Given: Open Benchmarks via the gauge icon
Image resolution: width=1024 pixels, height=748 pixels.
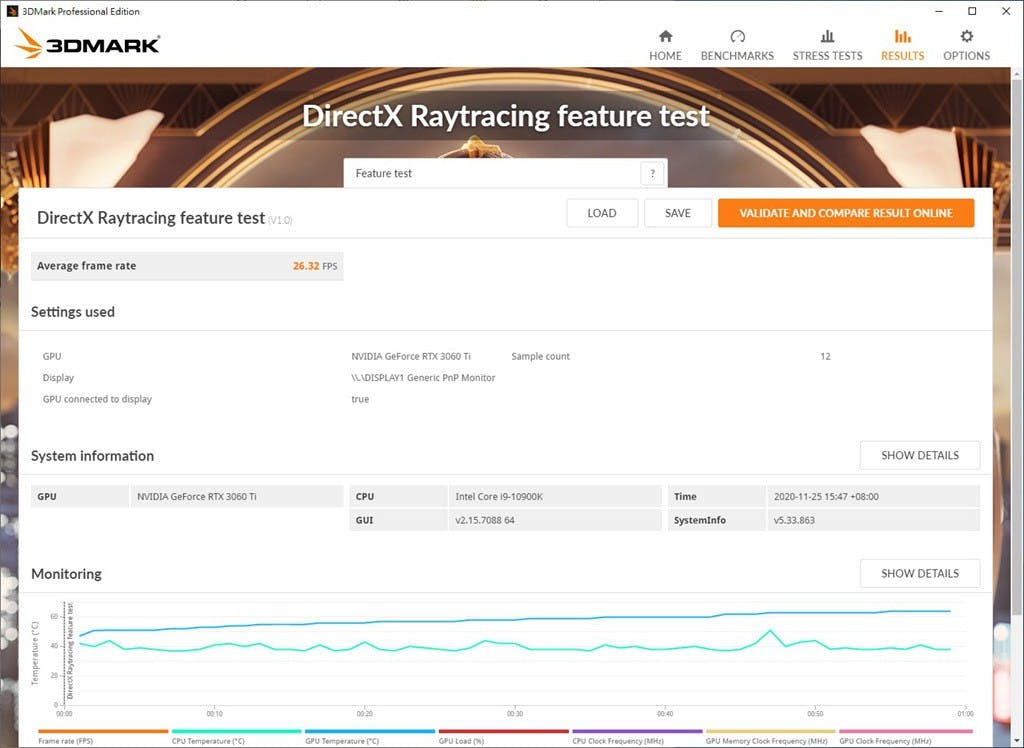Looking at the screenshot, I should (x=737, y=37).
